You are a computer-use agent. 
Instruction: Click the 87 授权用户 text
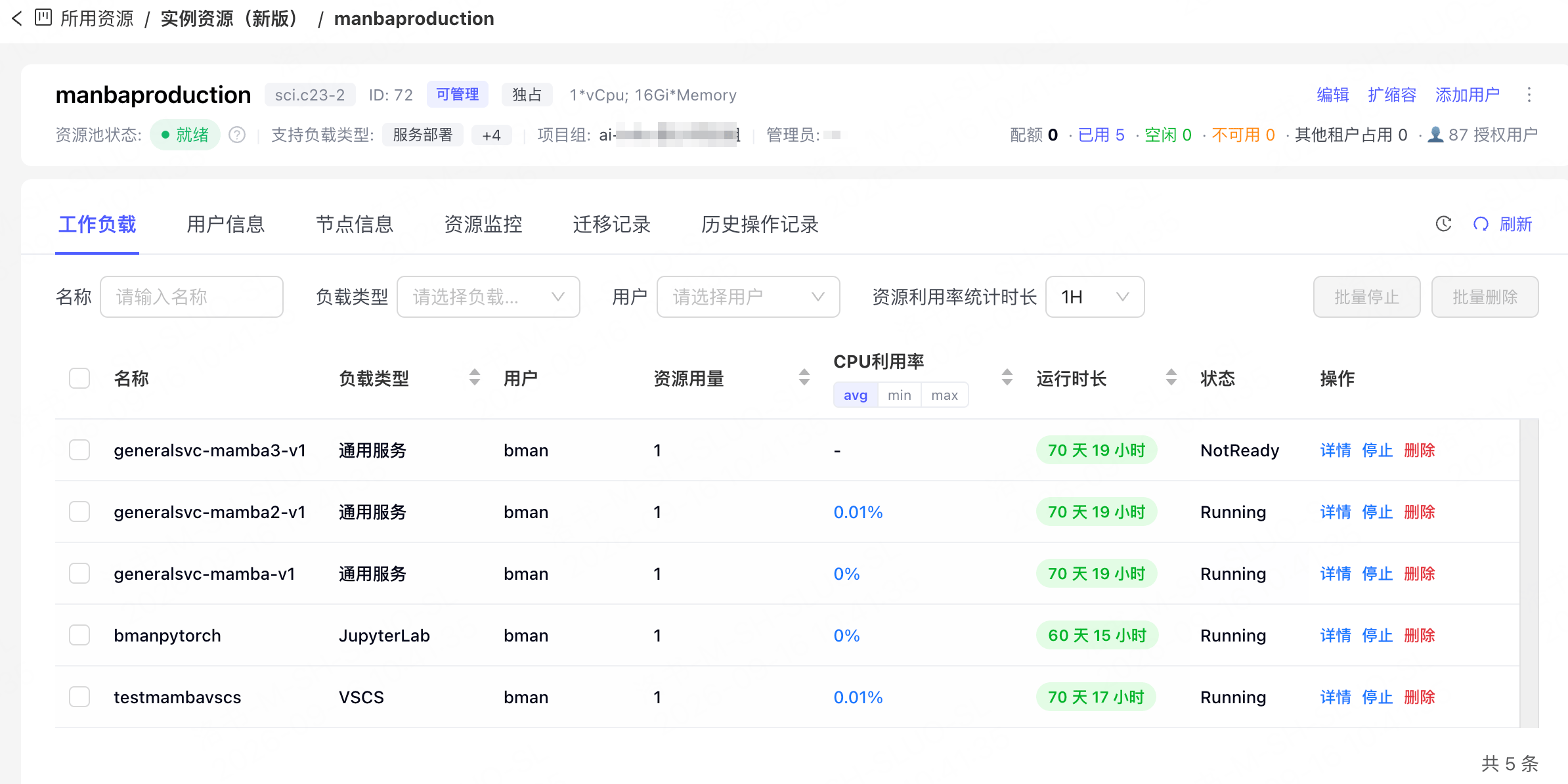(x=1493, y=135)
